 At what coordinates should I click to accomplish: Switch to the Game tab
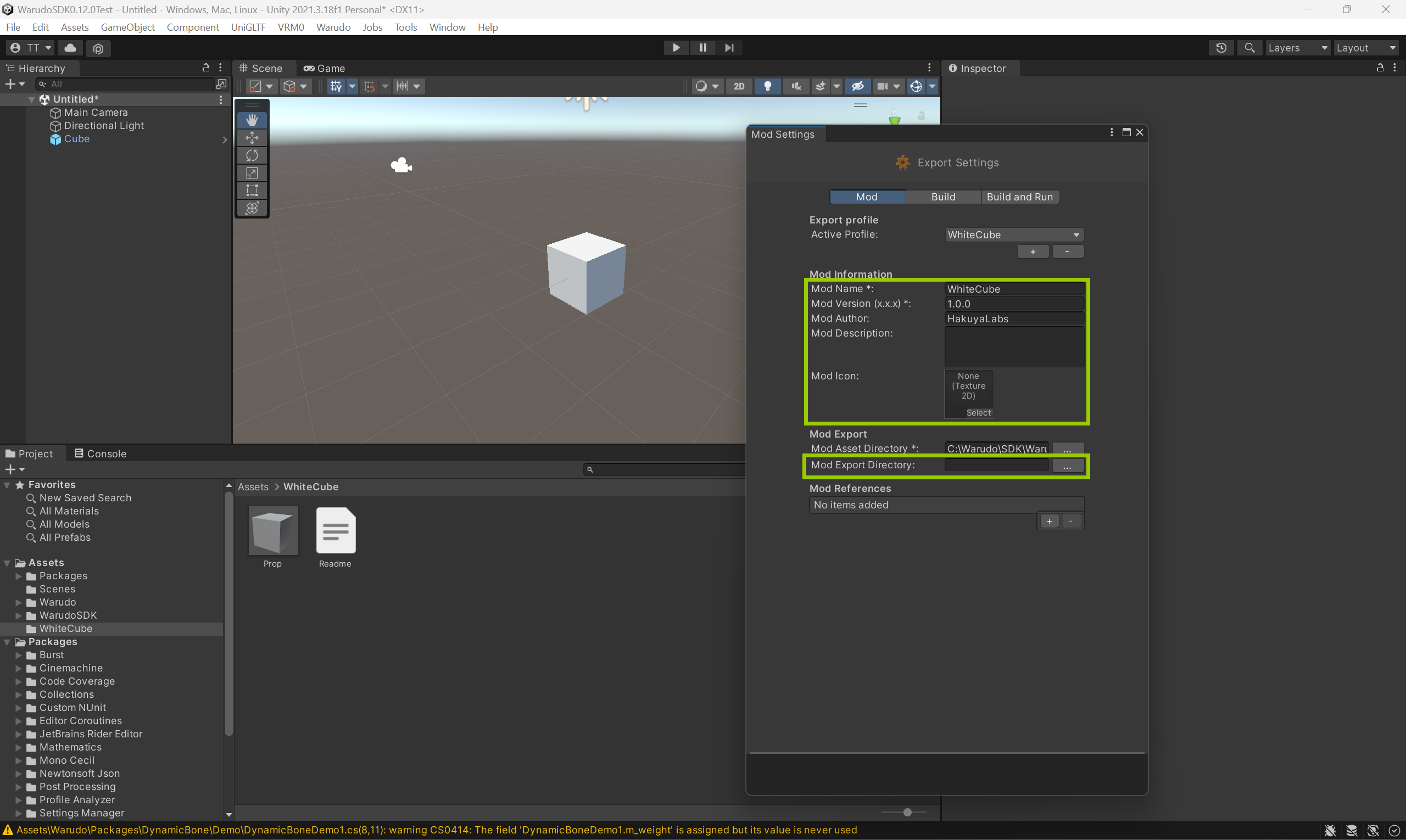(325, 69)
